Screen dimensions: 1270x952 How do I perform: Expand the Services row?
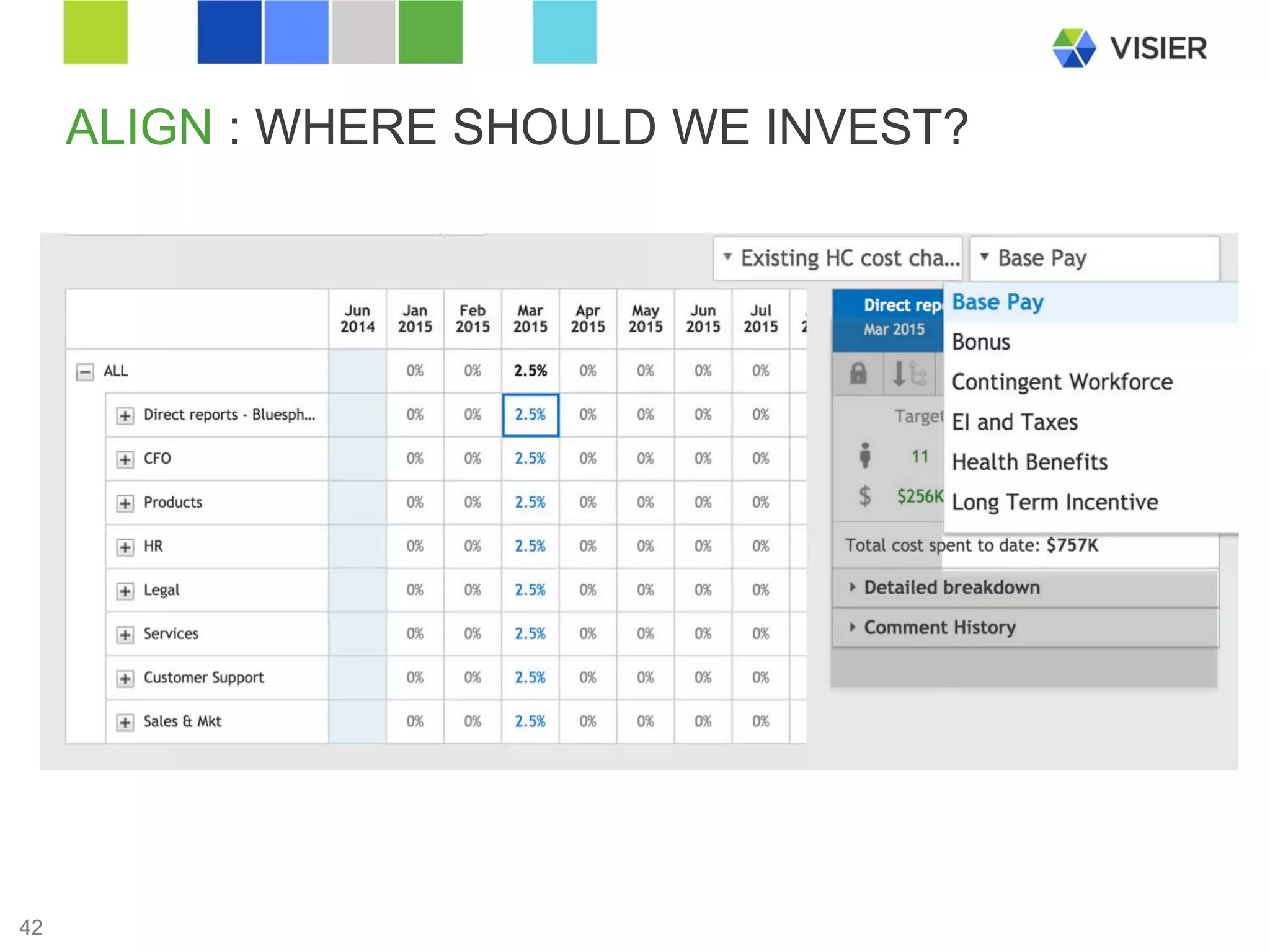click(125, 635)
